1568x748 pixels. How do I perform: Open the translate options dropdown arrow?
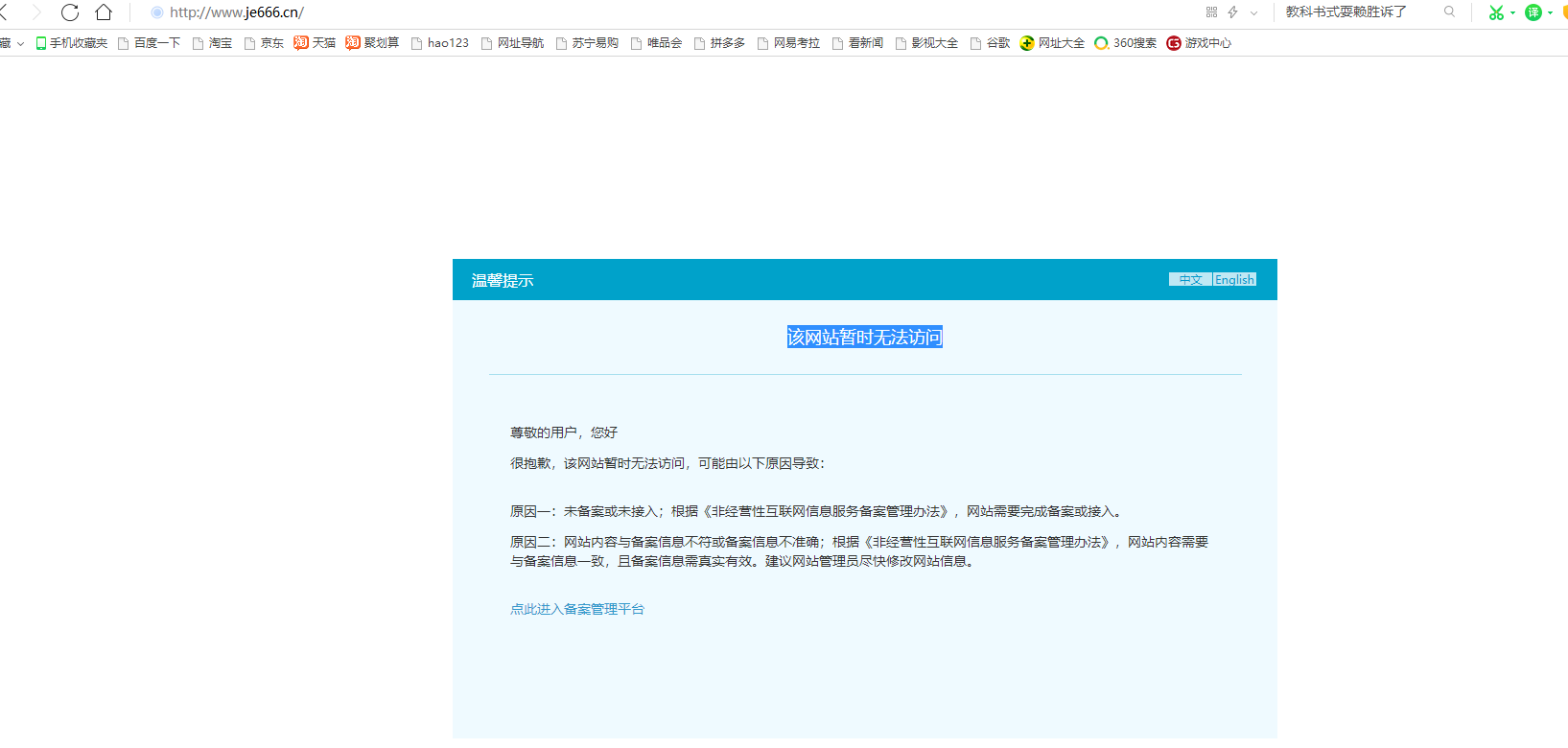point(1550,13)
